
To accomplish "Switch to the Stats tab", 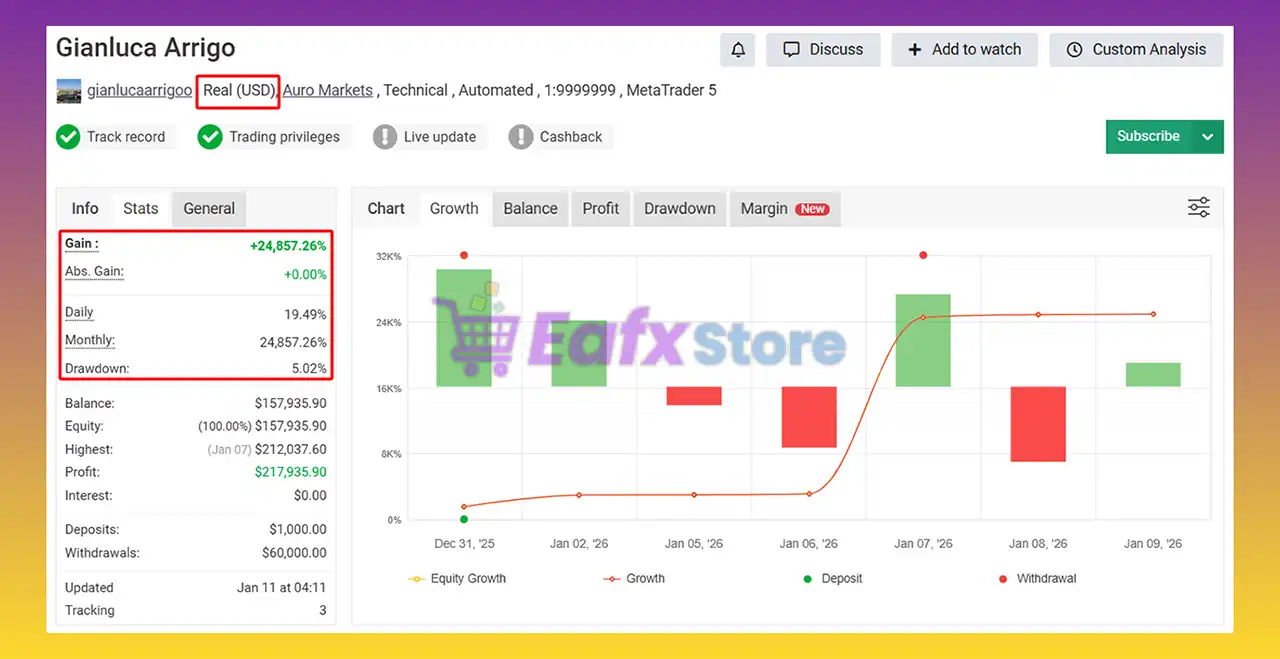I will pyautogui.click(x=140, y=209).
